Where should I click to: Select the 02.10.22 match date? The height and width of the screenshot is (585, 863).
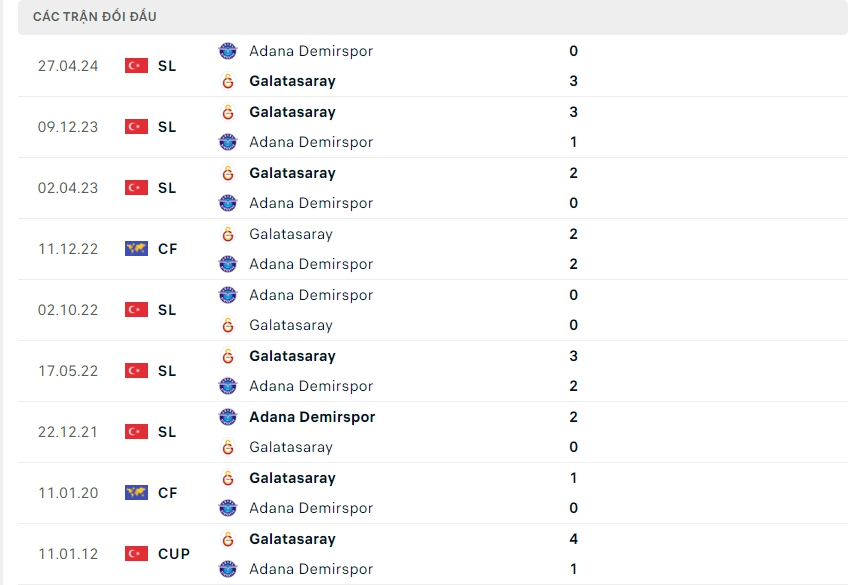click(68, 310)
